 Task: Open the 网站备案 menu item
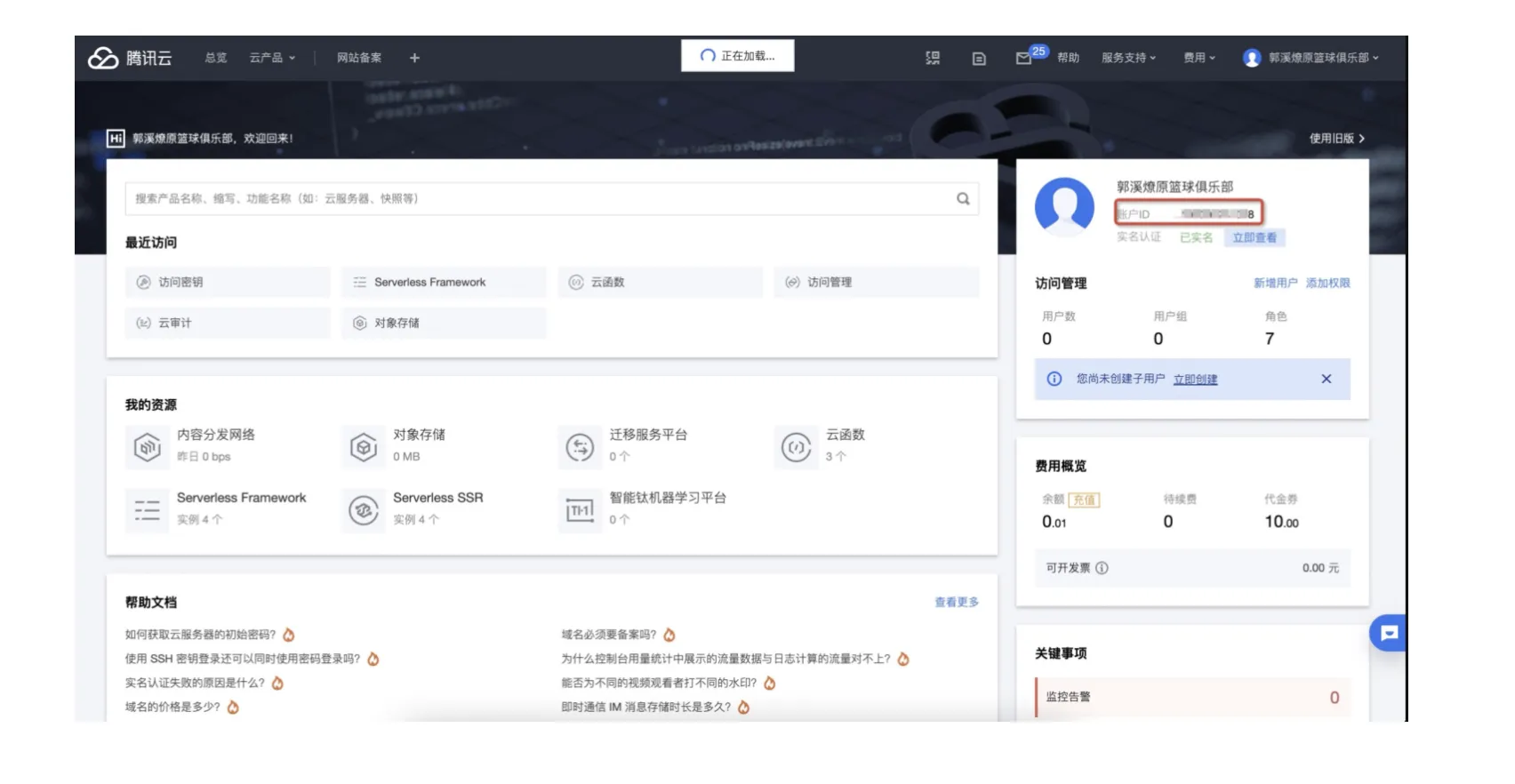[x=359, y=58]
